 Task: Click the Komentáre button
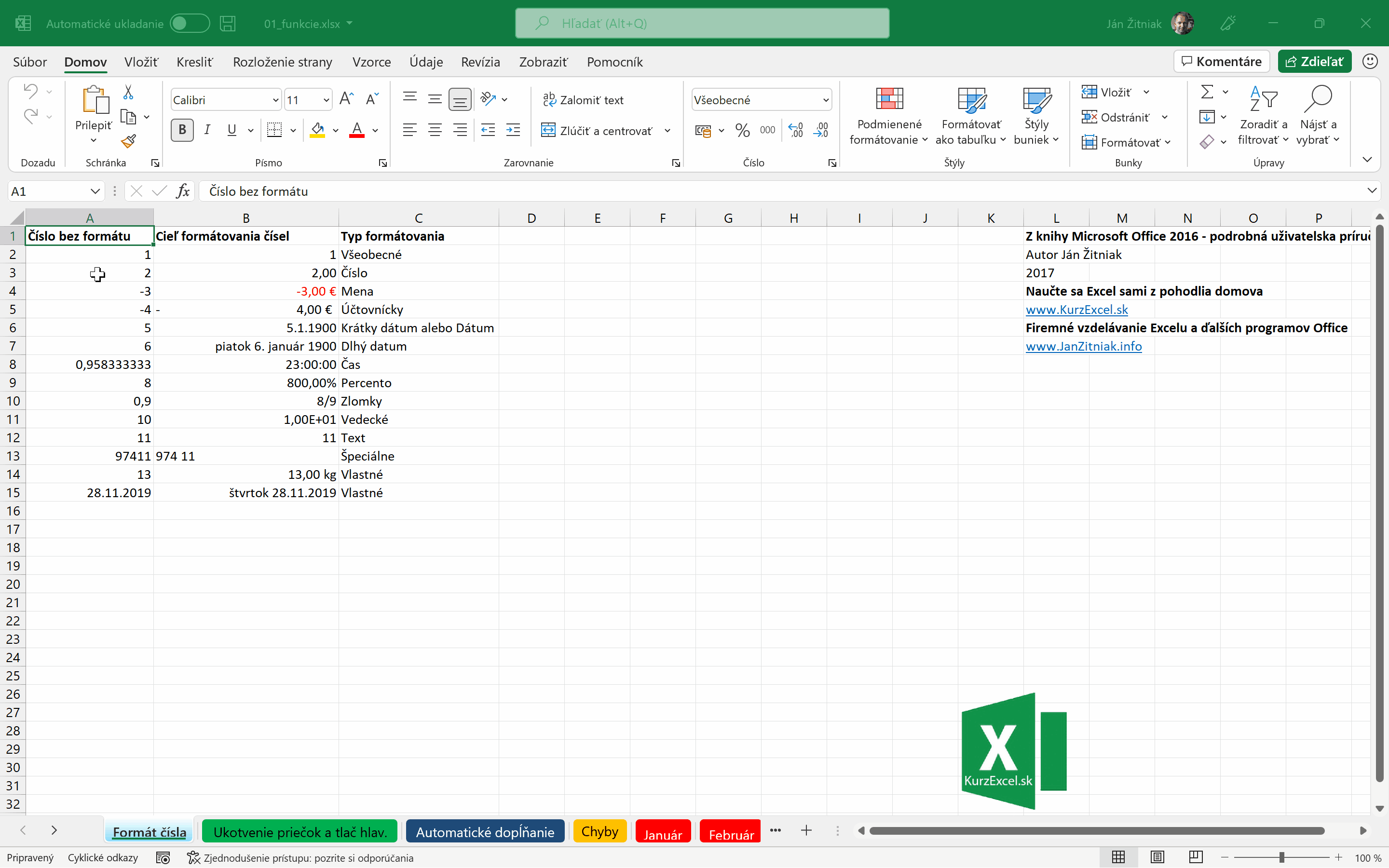(1221, 61)
